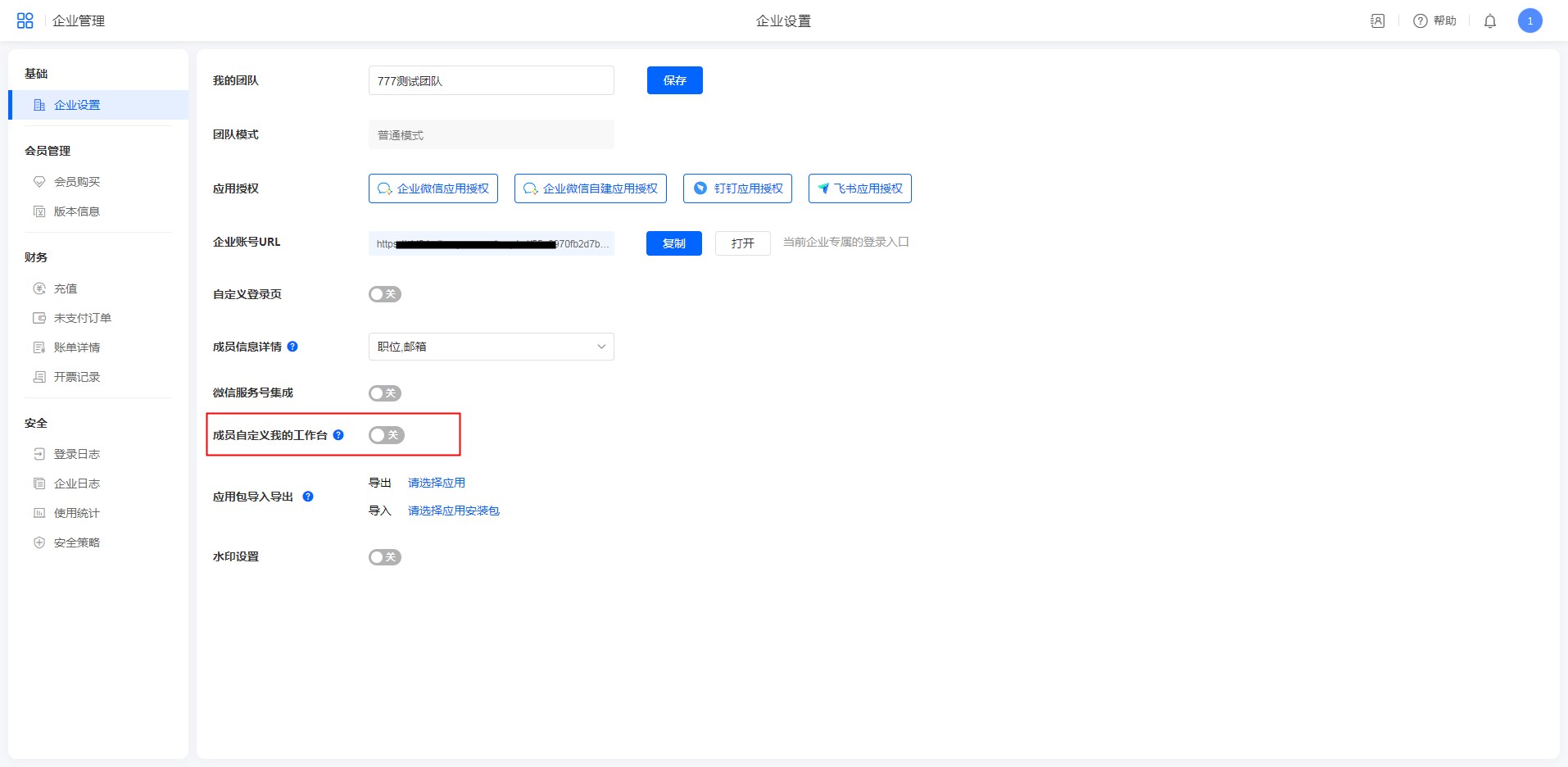
Task: Click the user avatar in top right
Action: point(1529,21)
